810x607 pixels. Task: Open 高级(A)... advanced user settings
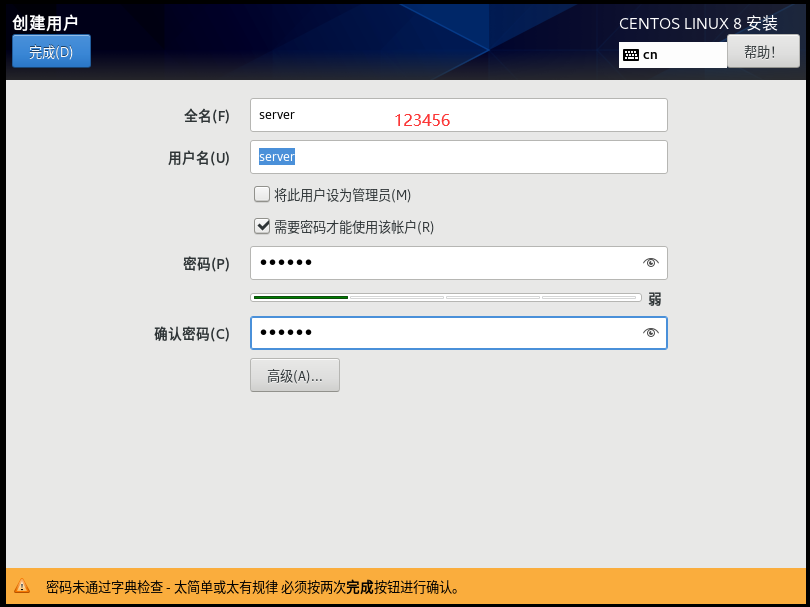(294, 376)
